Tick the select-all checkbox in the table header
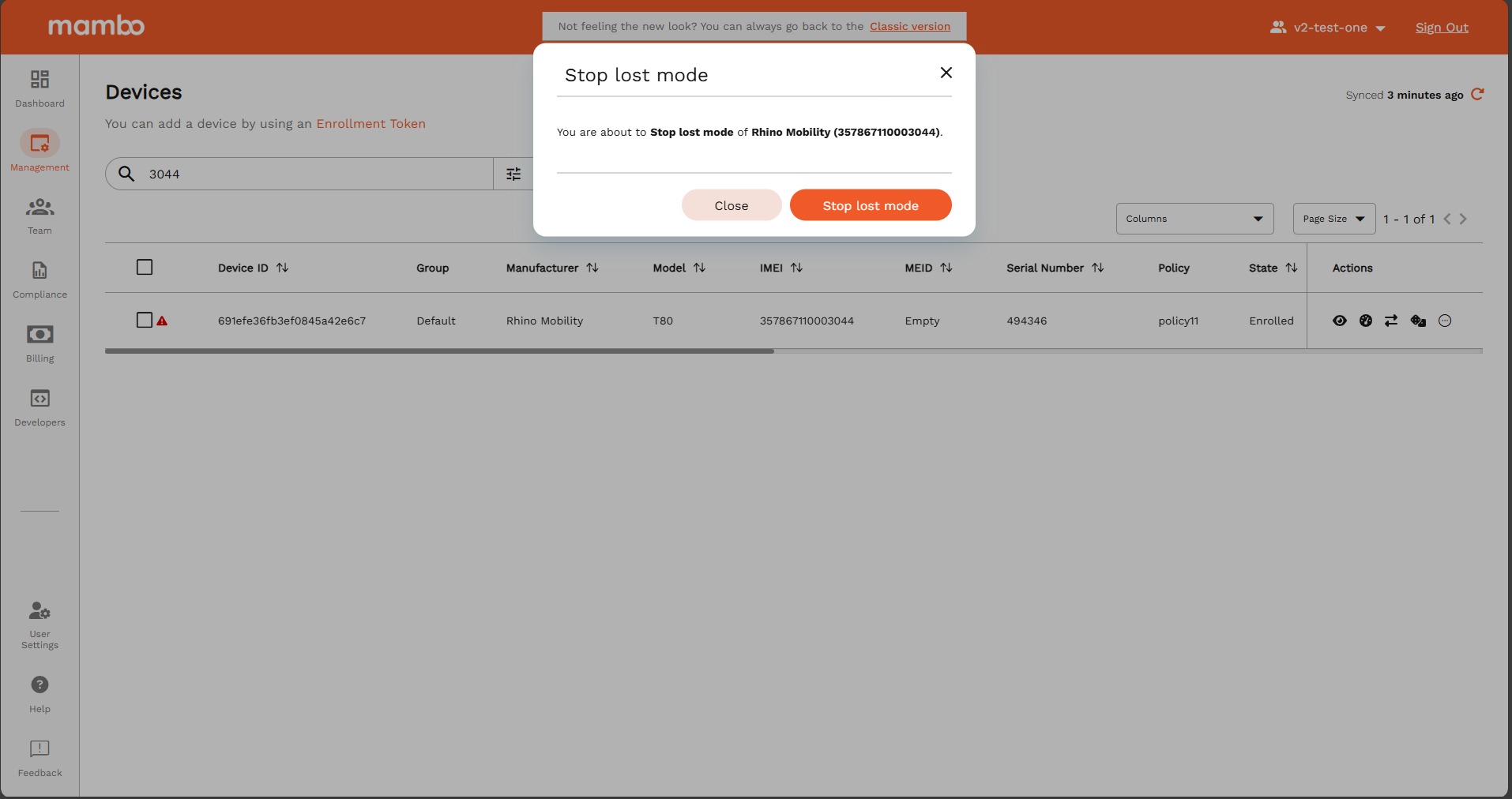1512x799 pixels. click(145, 268)
